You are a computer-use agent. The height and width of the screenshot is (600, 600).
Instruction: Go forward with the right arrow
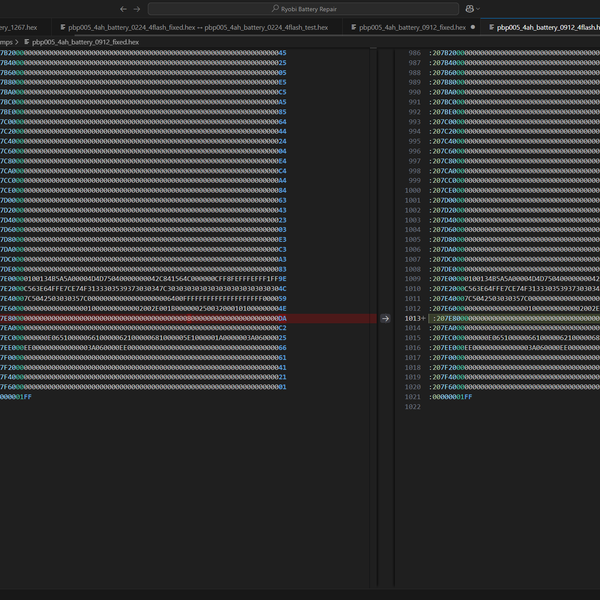coord(137,9)
